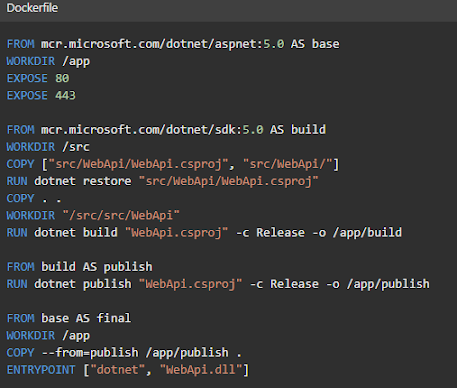This screenshot has width=457, height=388.
Task: Click the FROM build AS publish line
Action: point(79,267)
